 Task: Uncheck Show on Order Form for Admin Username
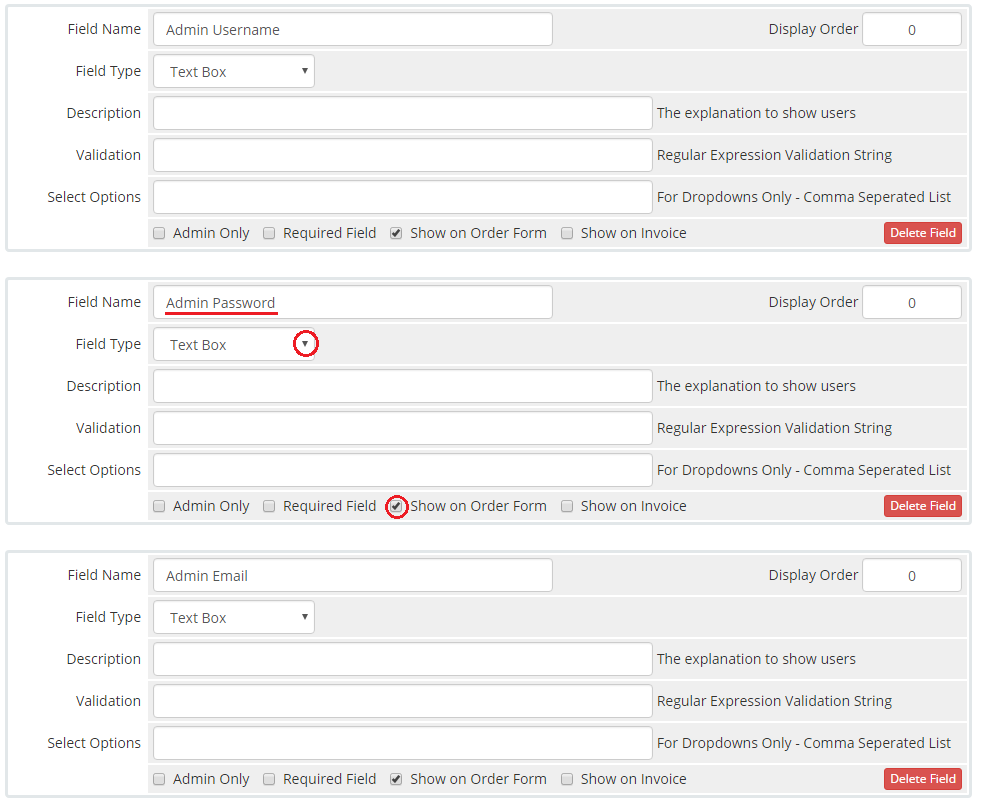[x=396, y=234]
